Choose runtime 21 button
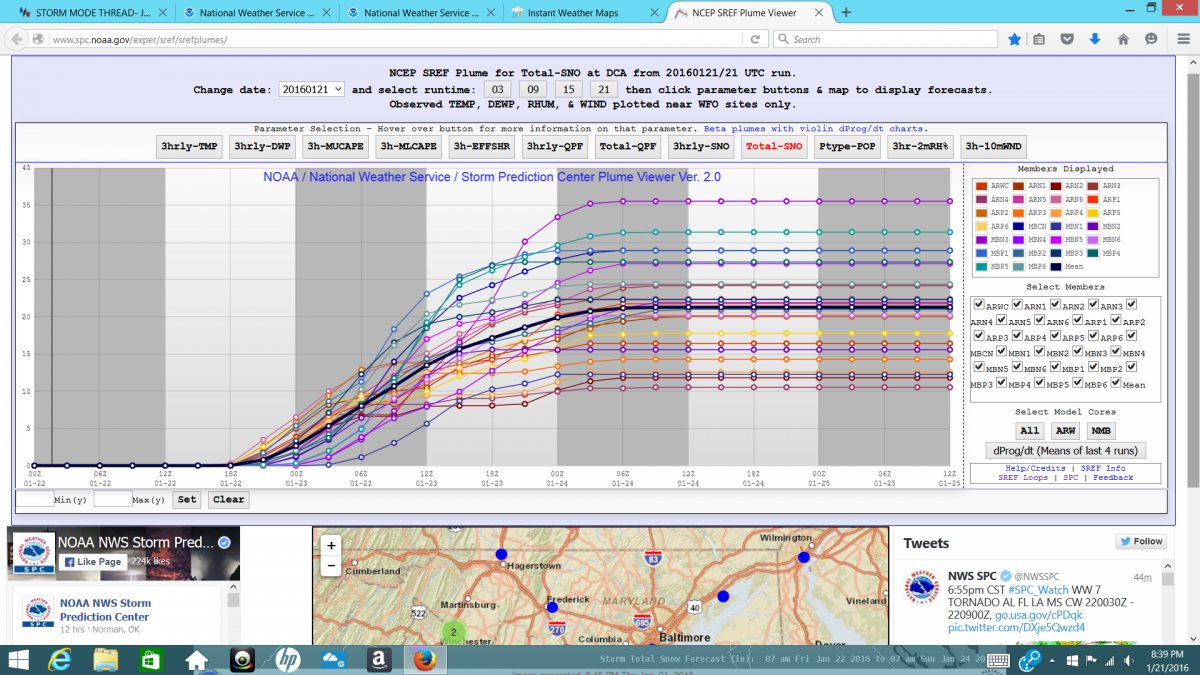 [x=603, y=89]
